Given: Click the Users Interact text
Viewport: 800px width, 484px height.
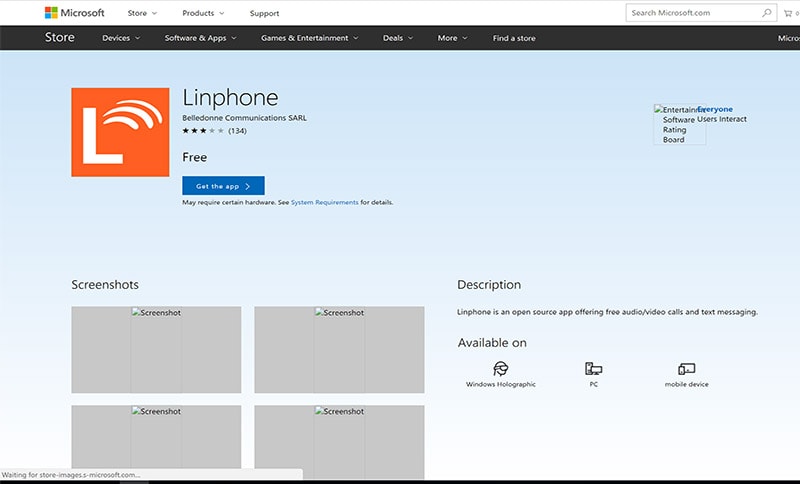Looking at the screenshot, I should click(x=722, y=119).
